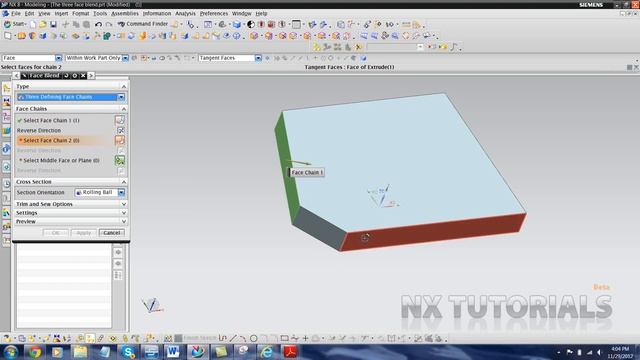Collapse the Face Chains section

pyautogui.click(x=124, y=109)
